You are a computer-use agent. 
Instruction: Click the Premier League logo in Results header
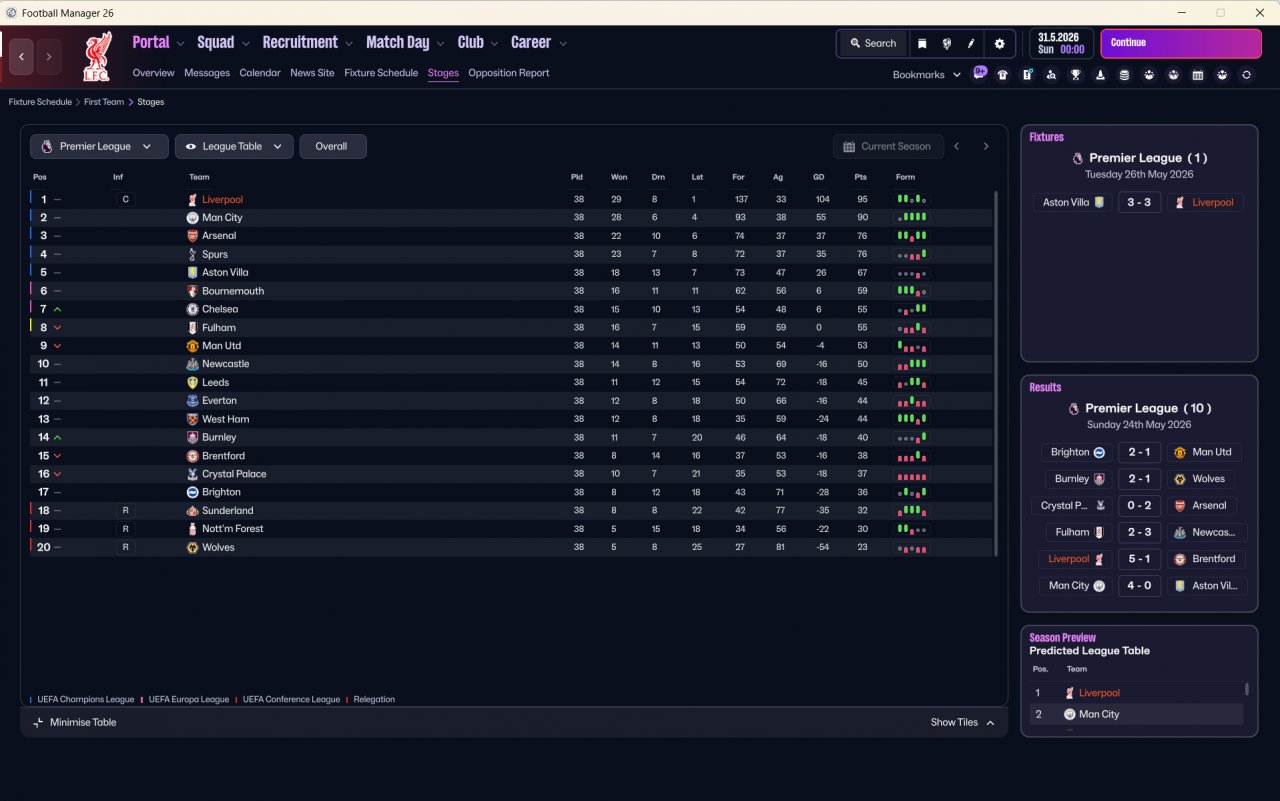(1074, 408)
